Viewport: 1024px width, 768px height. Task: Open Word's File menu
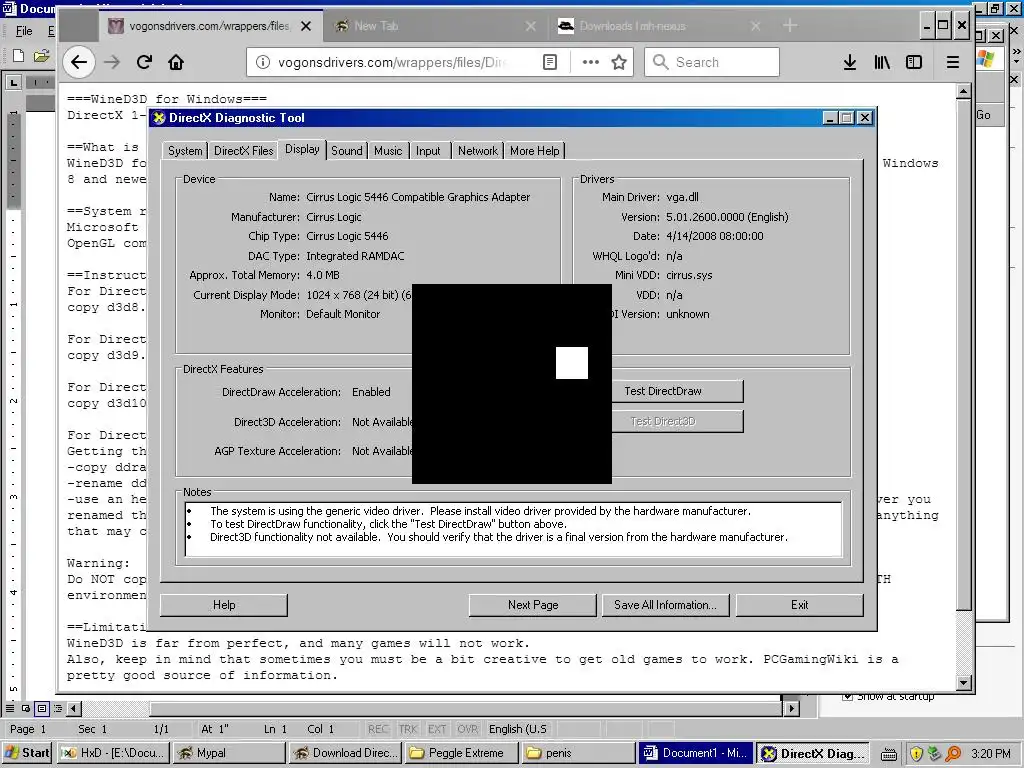(x=24, y=31)
